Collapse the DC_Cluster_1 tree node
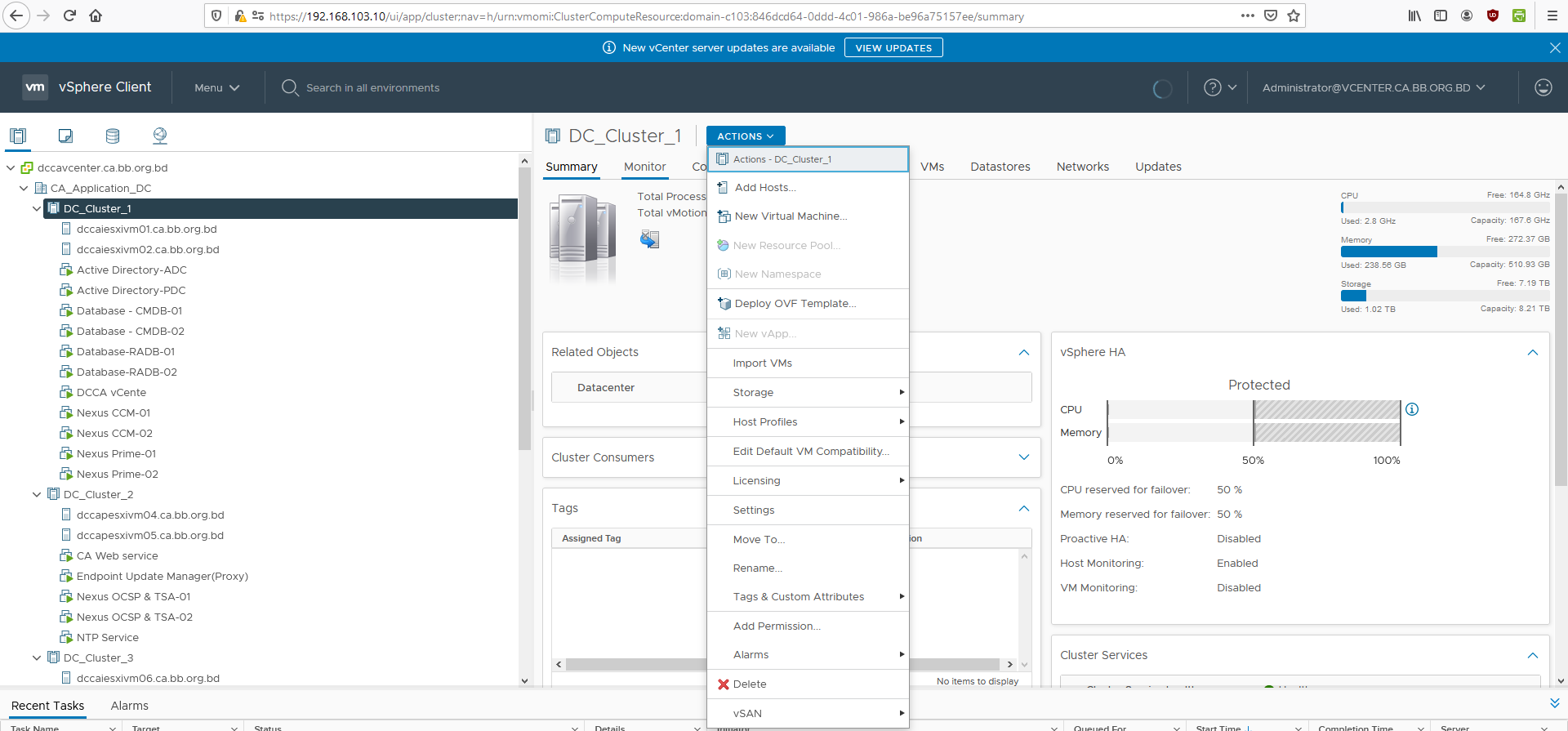The height and width of the screenshot is (731, 1568). [38, 208]
